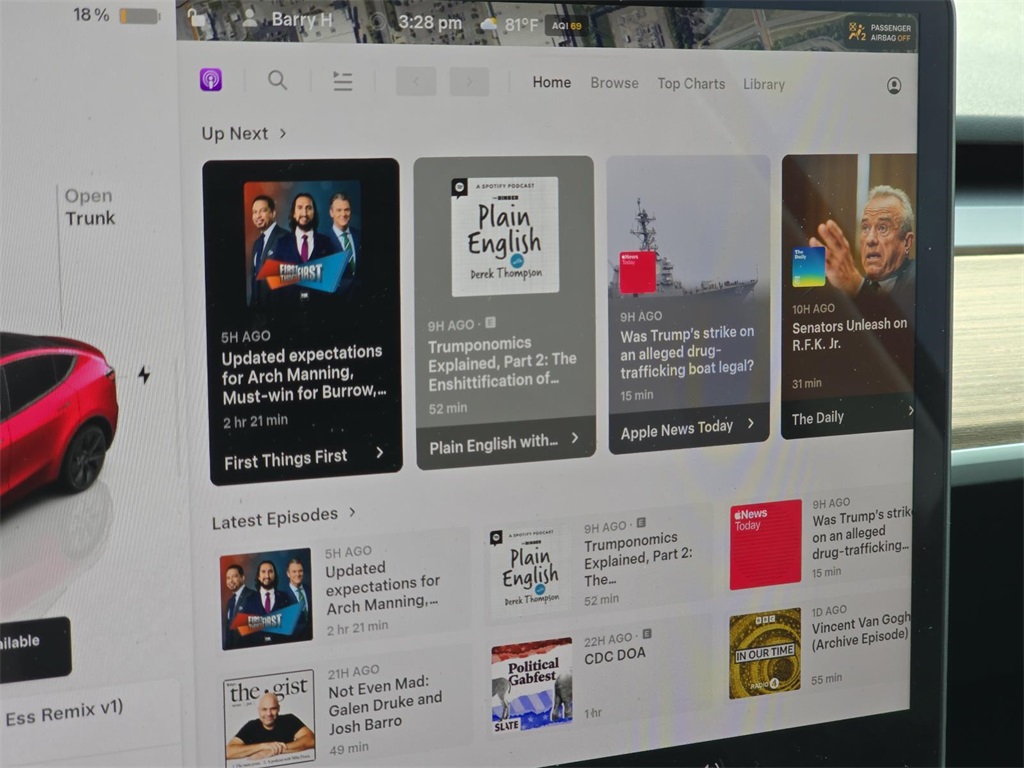
Task: Open the playback queue list icon
Action: [x=343, y=81]
